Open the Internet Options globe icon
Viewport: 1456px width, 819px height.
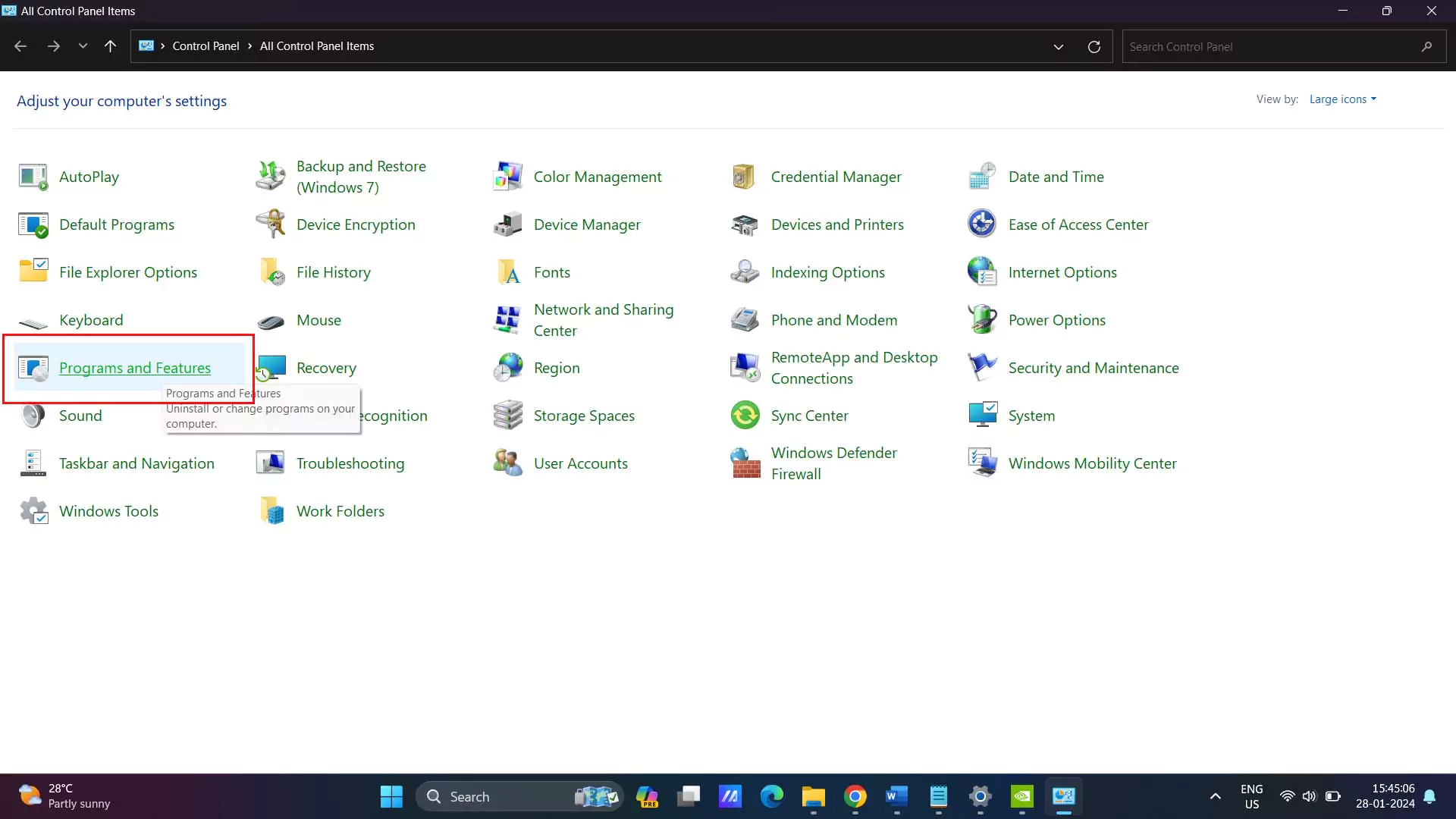tap(982, 272)
